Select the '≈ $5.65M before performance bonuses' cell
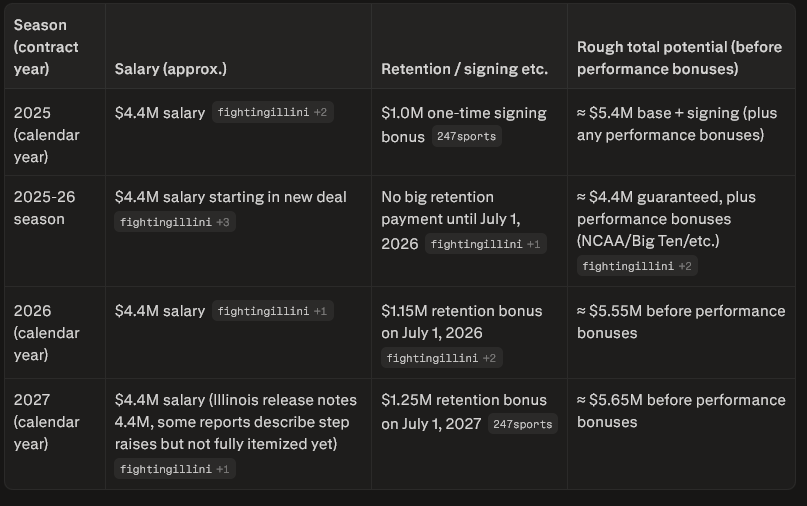Viewport: 807px width, 506px height. (681, 411)
